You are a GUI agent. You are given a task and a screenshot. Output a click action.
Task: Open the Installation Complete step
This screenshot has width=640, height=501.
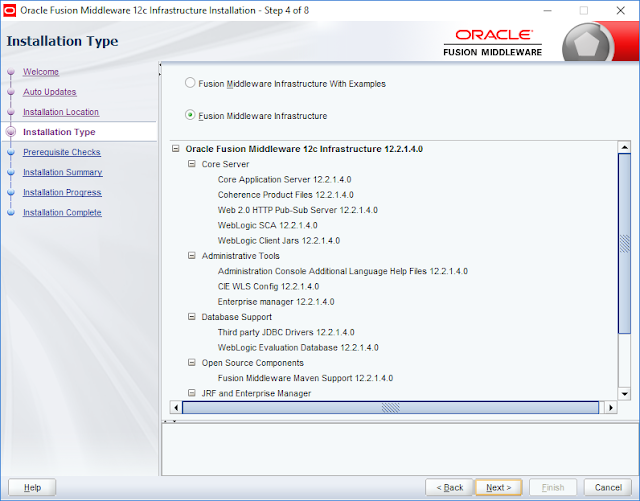coord(62,212)
